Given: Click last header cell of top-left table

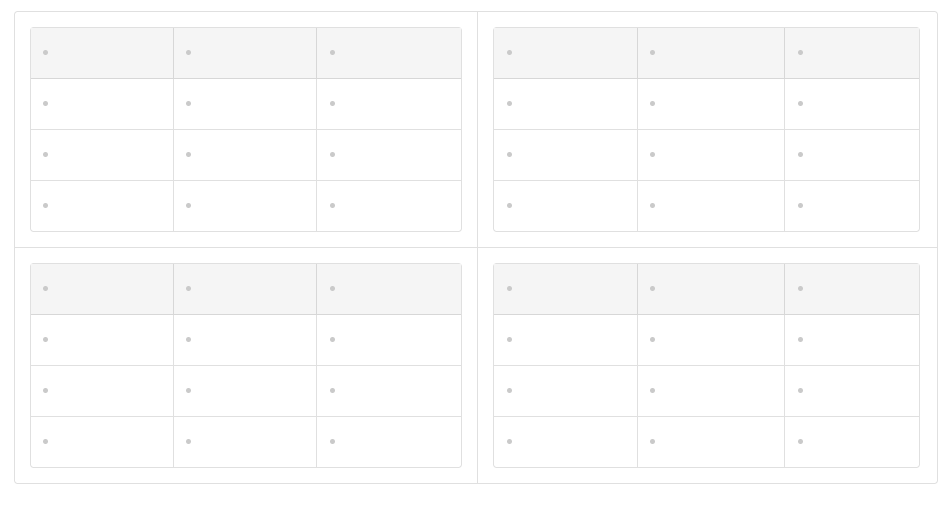Looking at the screenshot, I should (389, 53).
